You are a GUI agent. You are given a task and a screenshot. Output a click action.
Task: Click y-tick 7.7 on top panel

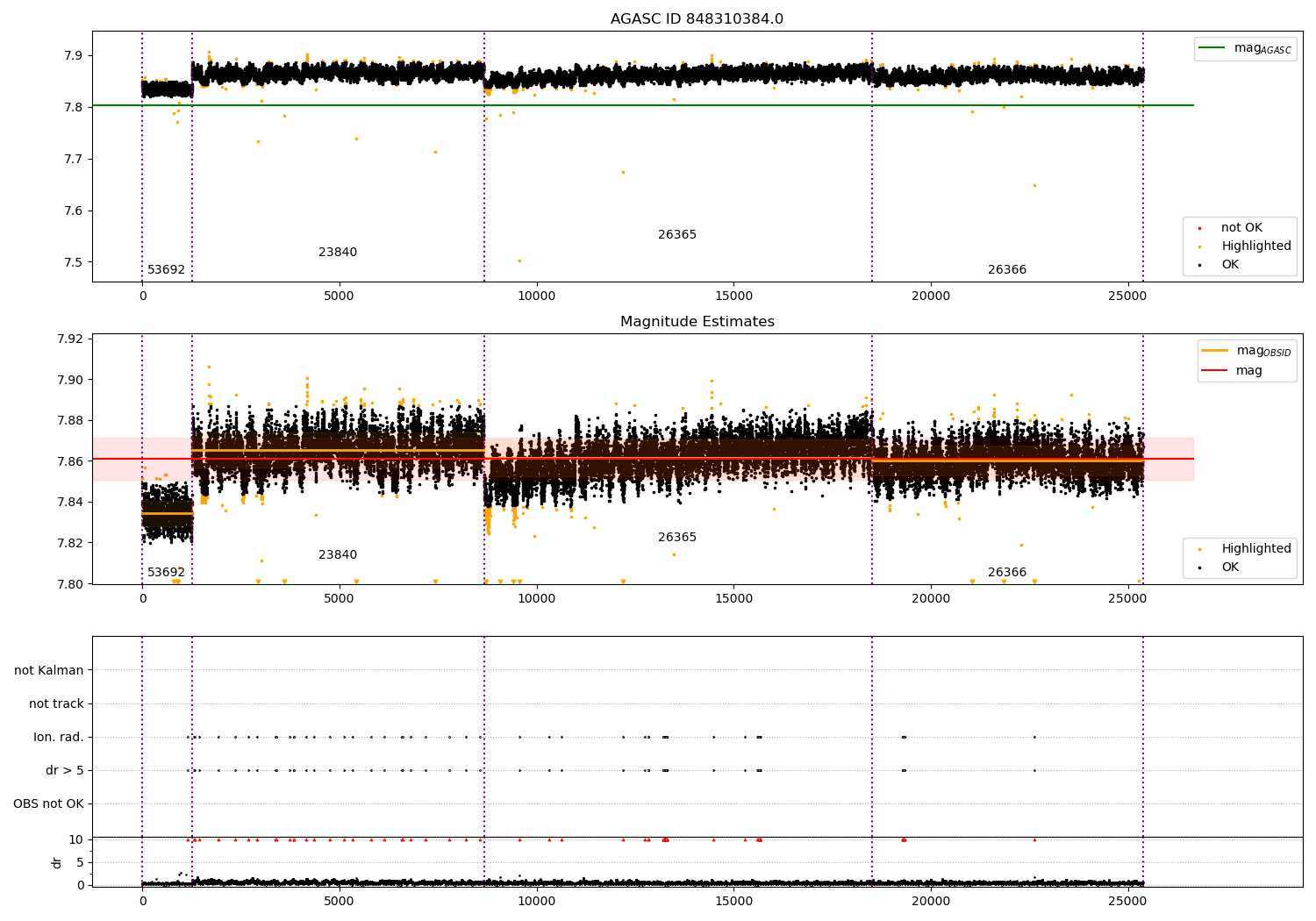[73, 160]
